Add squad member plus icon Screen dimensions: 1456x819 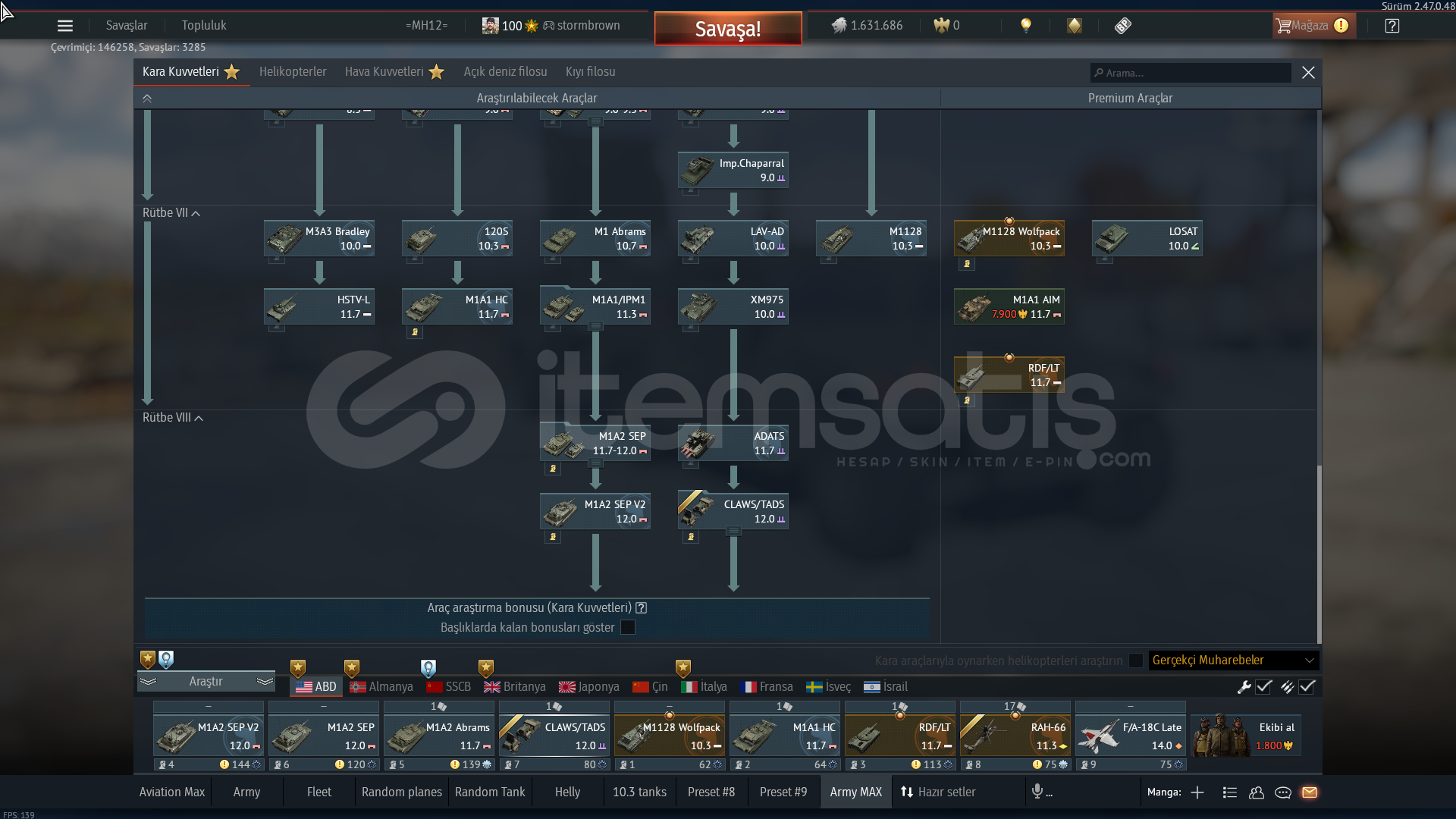[1197, 792]
